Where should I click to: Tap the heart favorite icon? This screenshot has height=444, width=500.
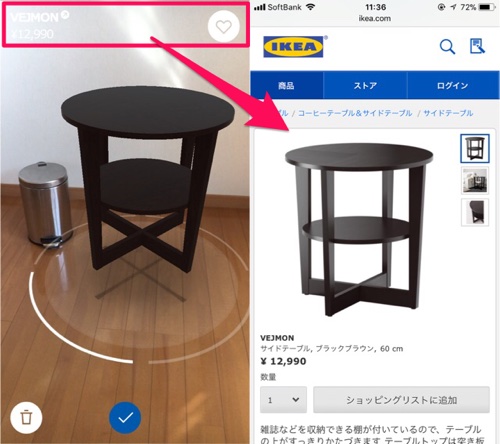pos(223,26)
